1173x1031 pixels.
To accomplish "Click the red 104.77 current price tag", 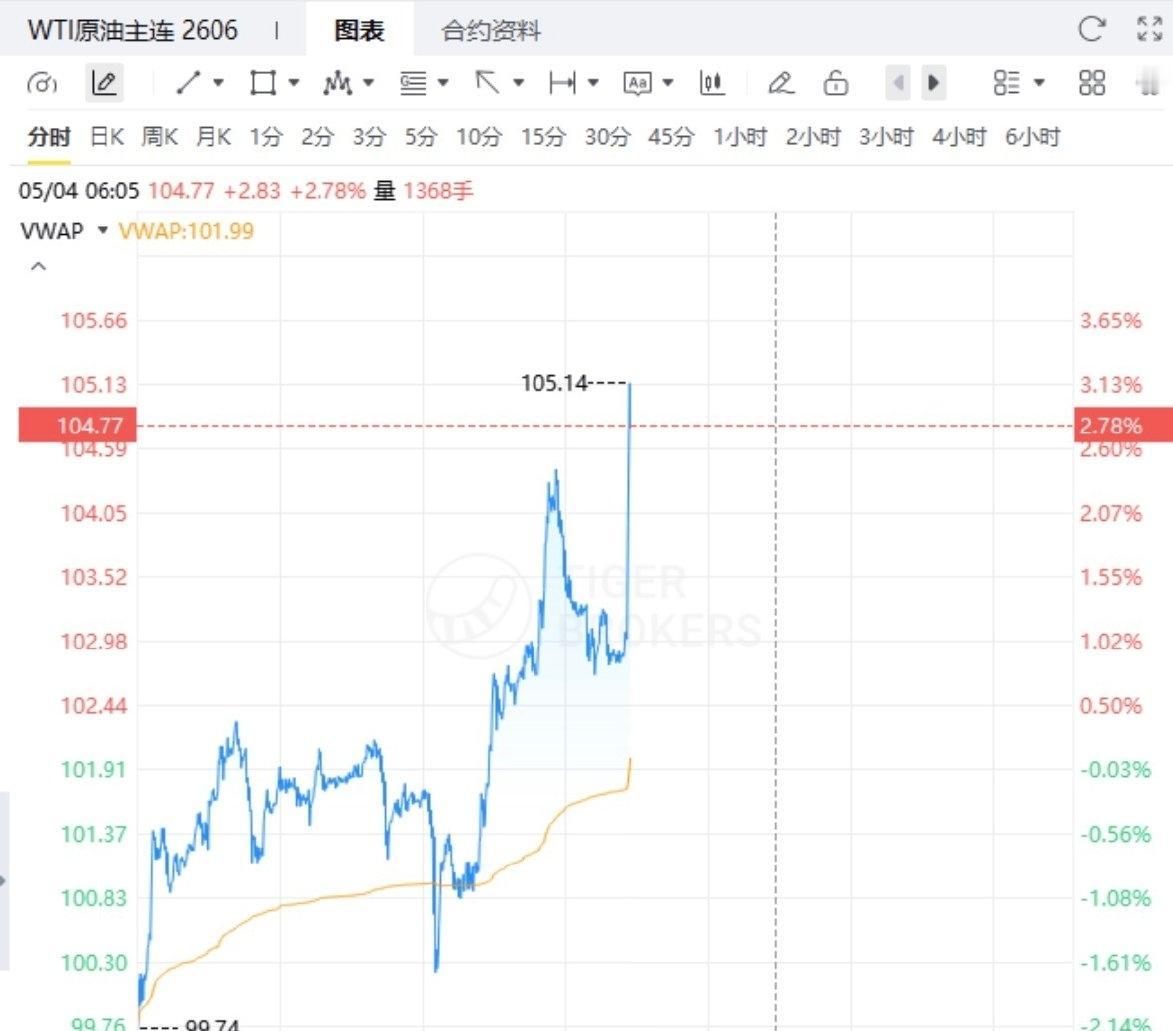I will (x=78, y=425).
